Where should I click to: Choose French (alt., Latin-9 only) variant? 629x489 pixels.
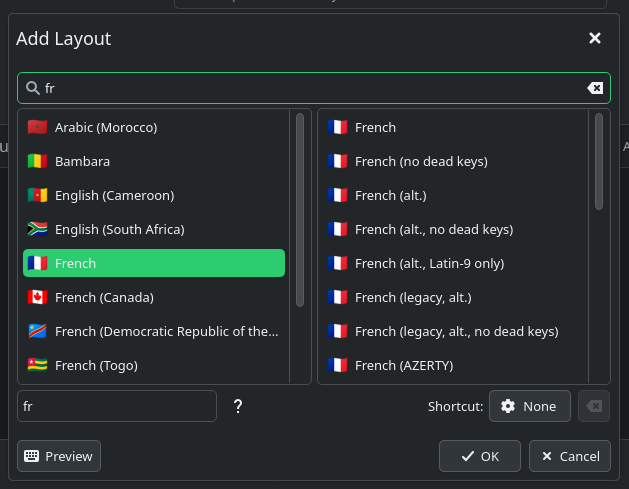[x=429, y=263]
